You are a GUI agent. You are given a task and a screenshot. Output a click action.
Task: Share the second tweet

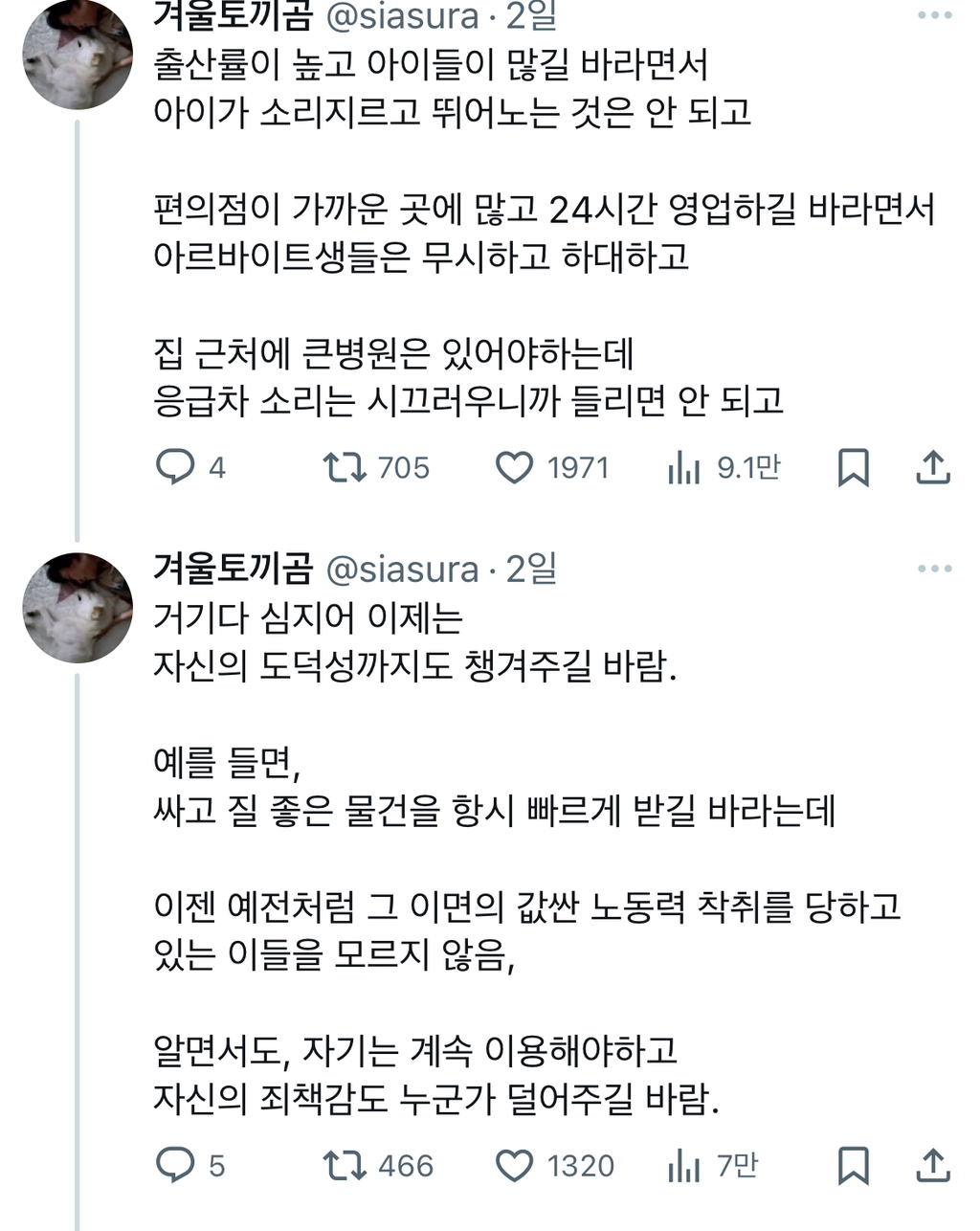click(933, 1165)
